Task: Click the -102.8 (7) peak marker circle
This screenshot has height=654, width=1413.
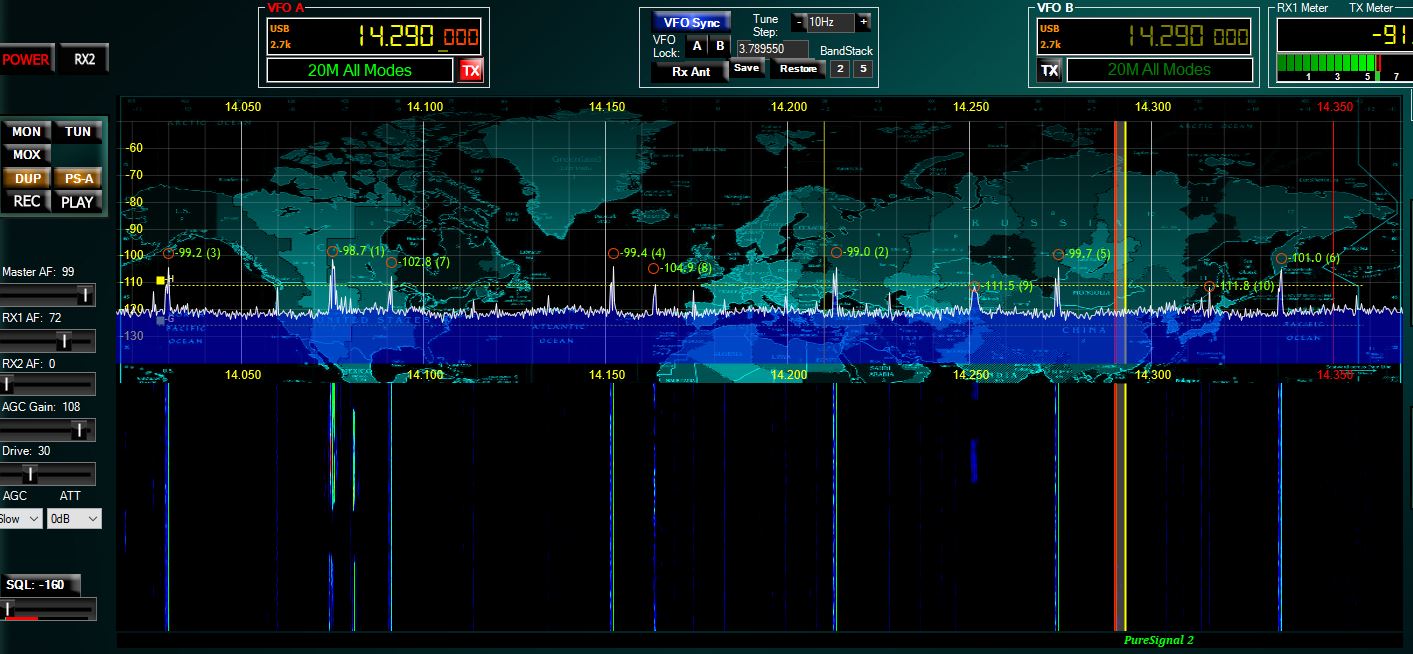Action: coord(391,263)
